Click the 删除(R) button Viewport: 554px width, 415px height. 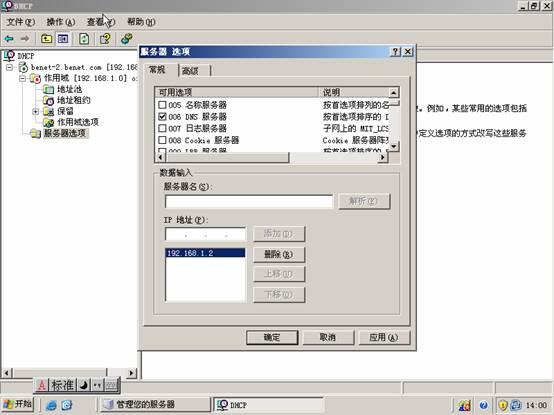(279, 254)
